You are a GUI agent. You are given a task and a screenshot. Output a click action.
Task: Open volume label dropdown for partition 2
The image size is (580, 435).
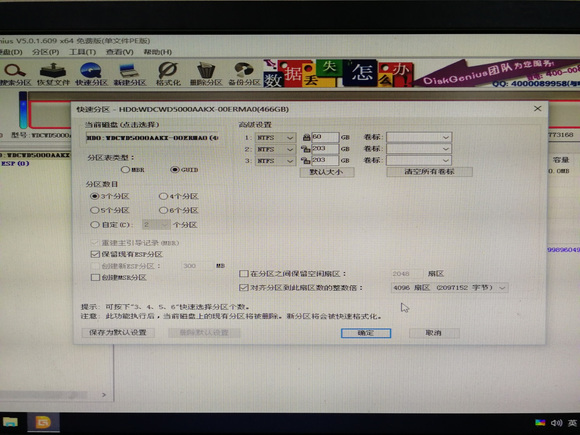pos(419,149)
